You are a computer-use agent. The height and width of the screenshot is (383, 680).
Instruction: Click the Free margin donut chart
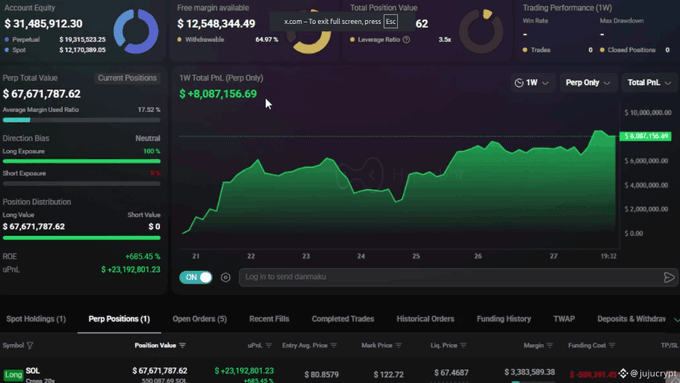coord(309,43)
